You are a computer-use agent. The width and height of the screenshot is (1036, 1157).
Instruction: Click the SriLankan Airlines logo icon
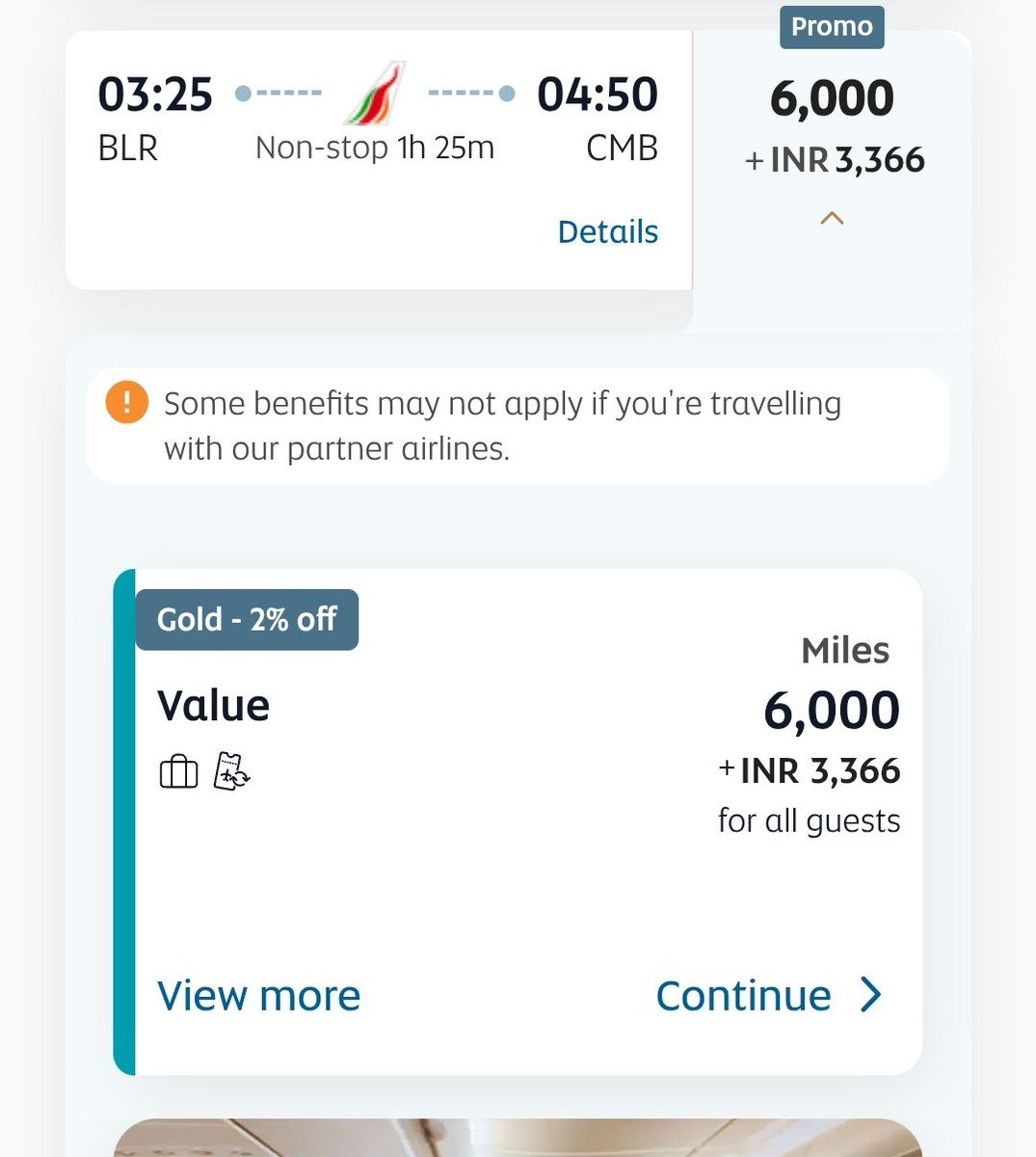click(x=375, y=94)
